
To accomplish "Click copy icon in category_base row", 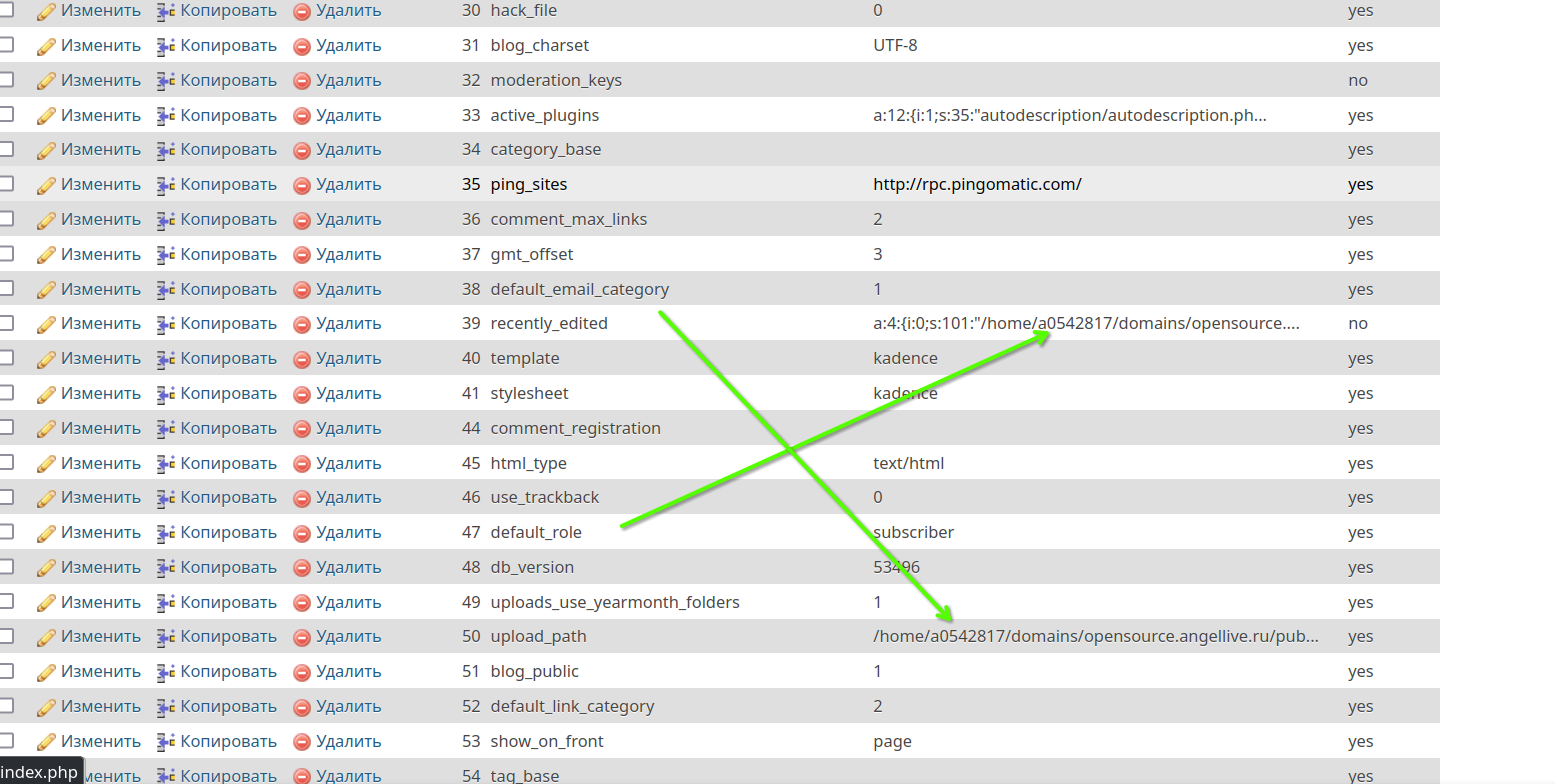I will point(166,150).
